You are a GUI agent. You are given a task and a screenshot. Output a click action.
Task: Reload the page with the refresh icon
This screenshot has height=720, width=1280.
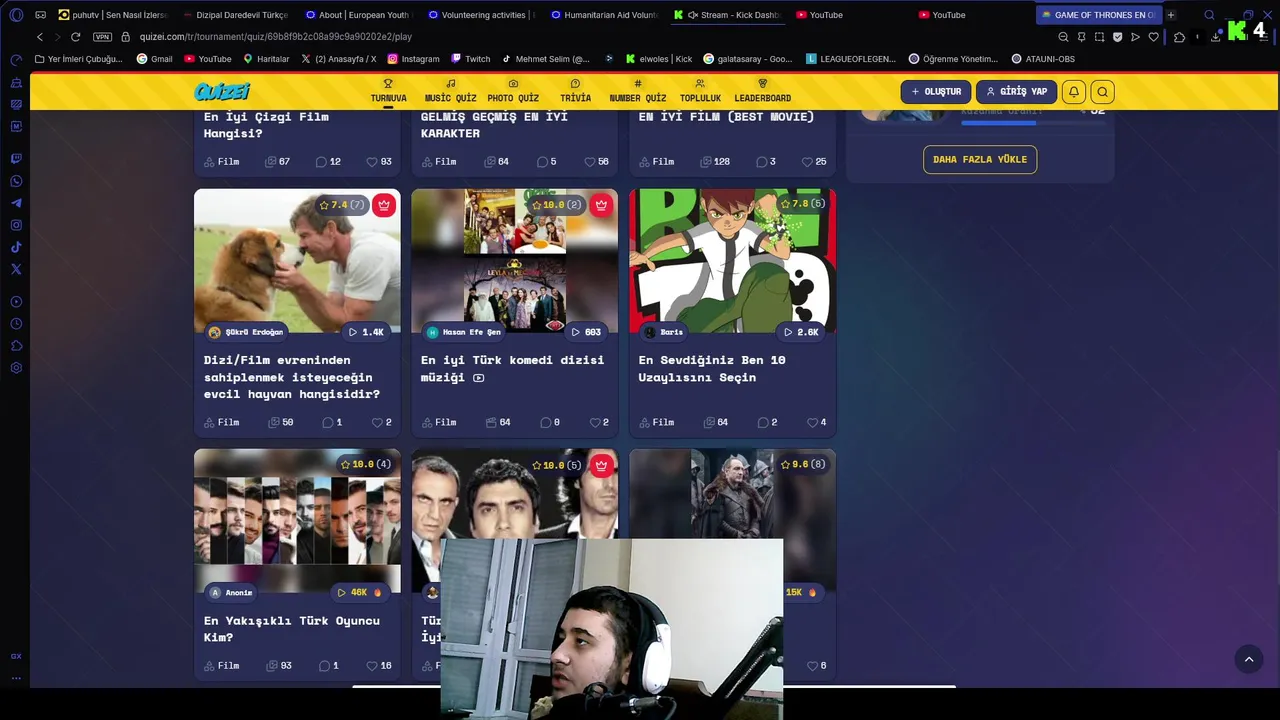[x=75, y=37]
